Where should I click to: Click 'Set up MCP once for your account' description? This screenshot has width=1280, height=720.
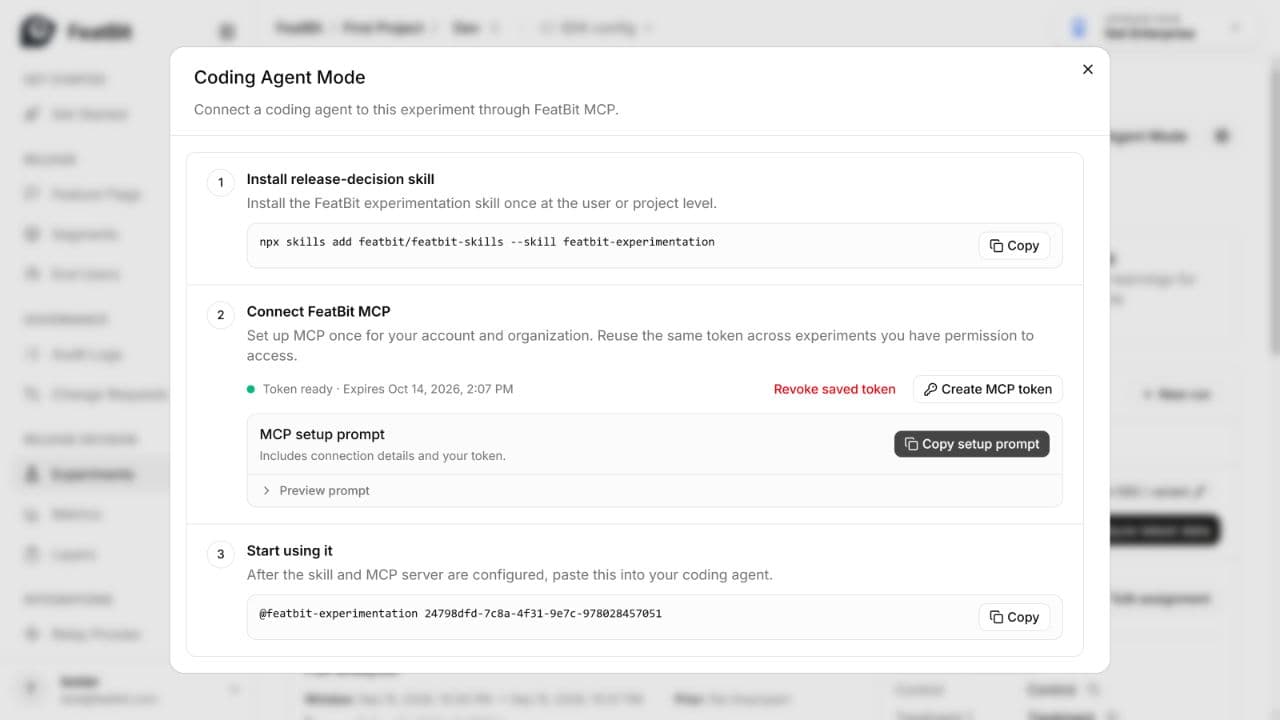(640, 345)
